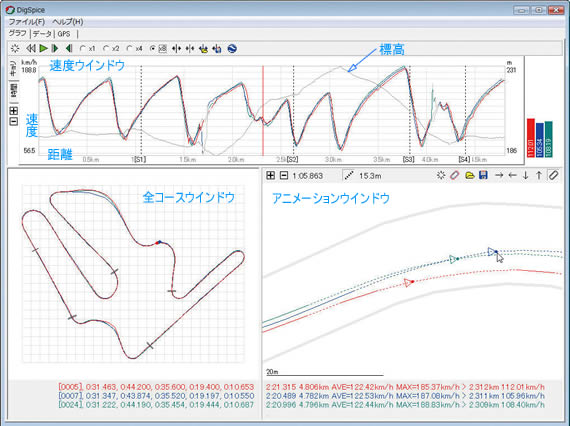Click the position dot on the full course map
The height and width of the screenshot is (426, 570).
(158, 242)
